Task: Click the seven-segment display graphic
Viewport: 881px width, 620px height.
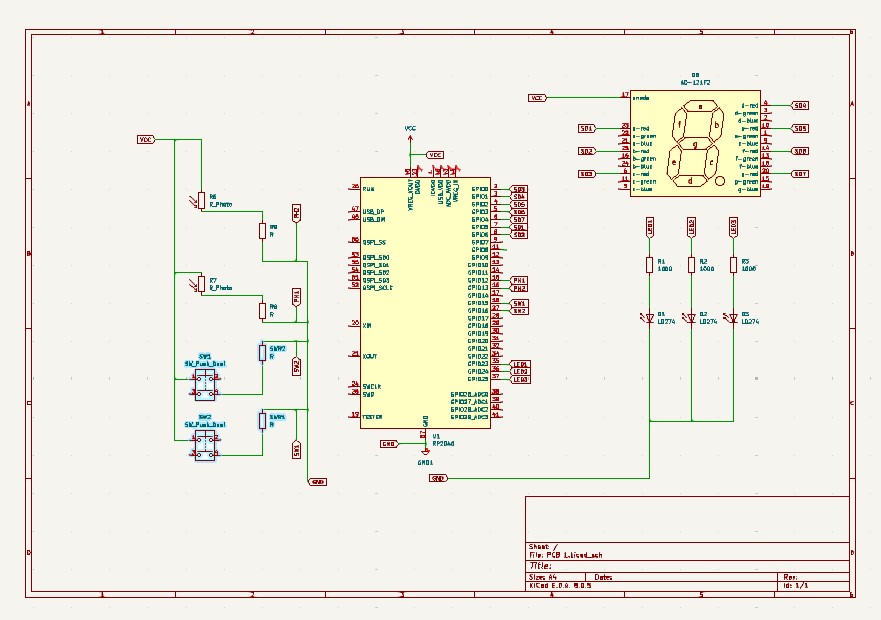Action: pos(697,144)
